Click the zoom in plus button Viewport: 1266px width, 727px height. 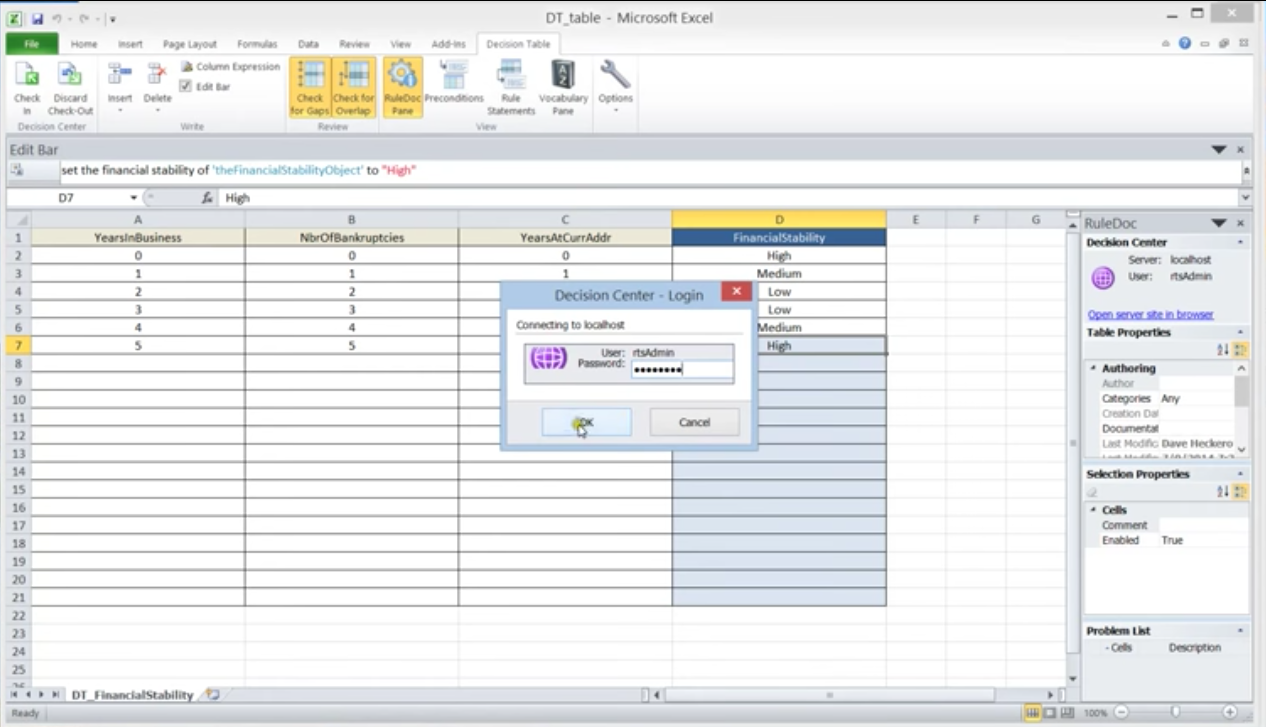pyautogui.click(x=1229, y=713)
